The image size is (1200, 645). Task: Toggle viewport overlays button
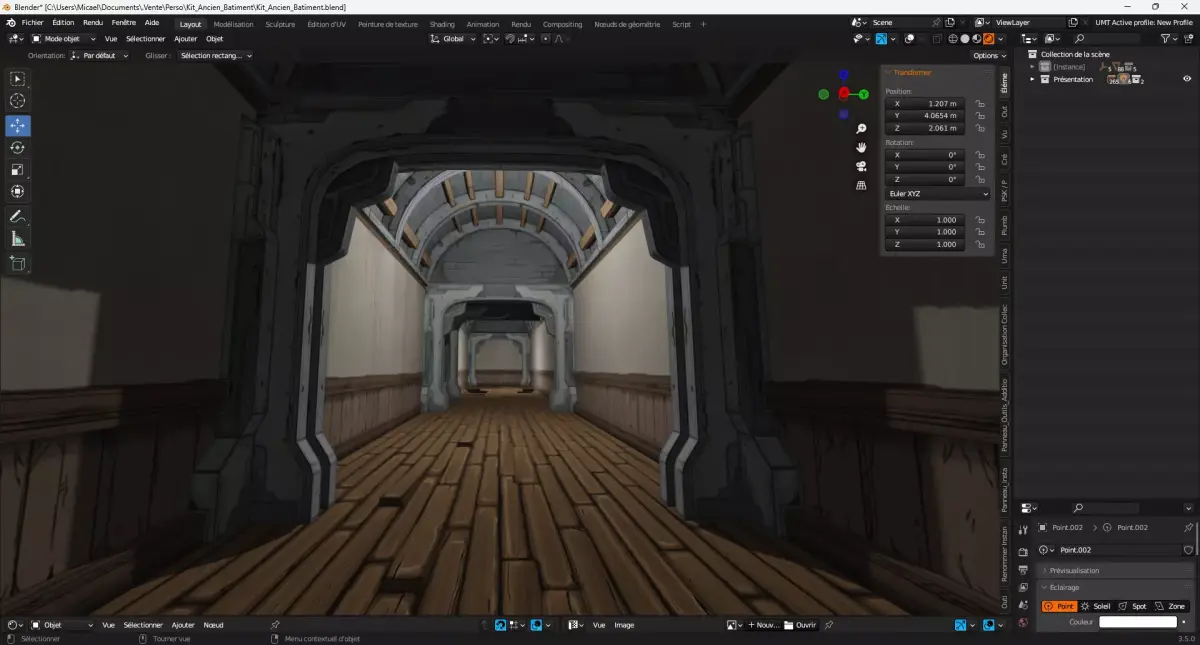(x=909, y=38)
